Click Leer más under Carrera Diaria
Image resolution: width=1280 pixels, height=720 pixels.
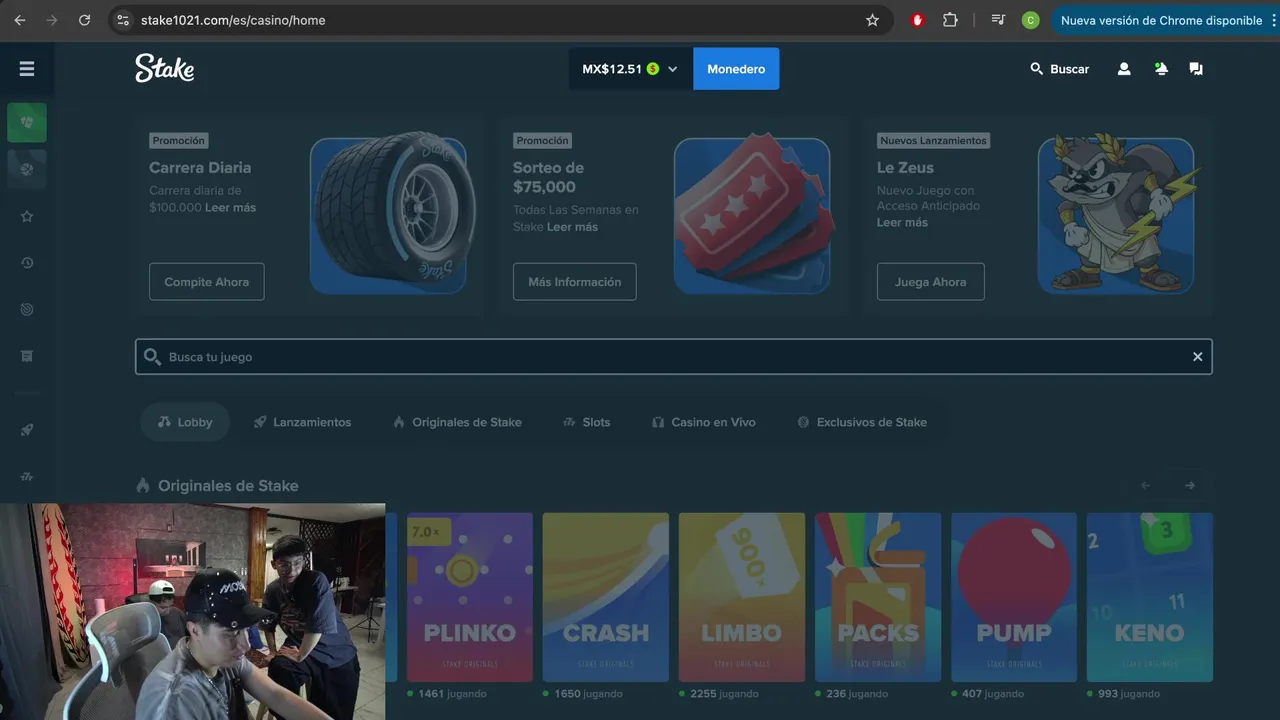pyautogui.click(x=230, y=207)
